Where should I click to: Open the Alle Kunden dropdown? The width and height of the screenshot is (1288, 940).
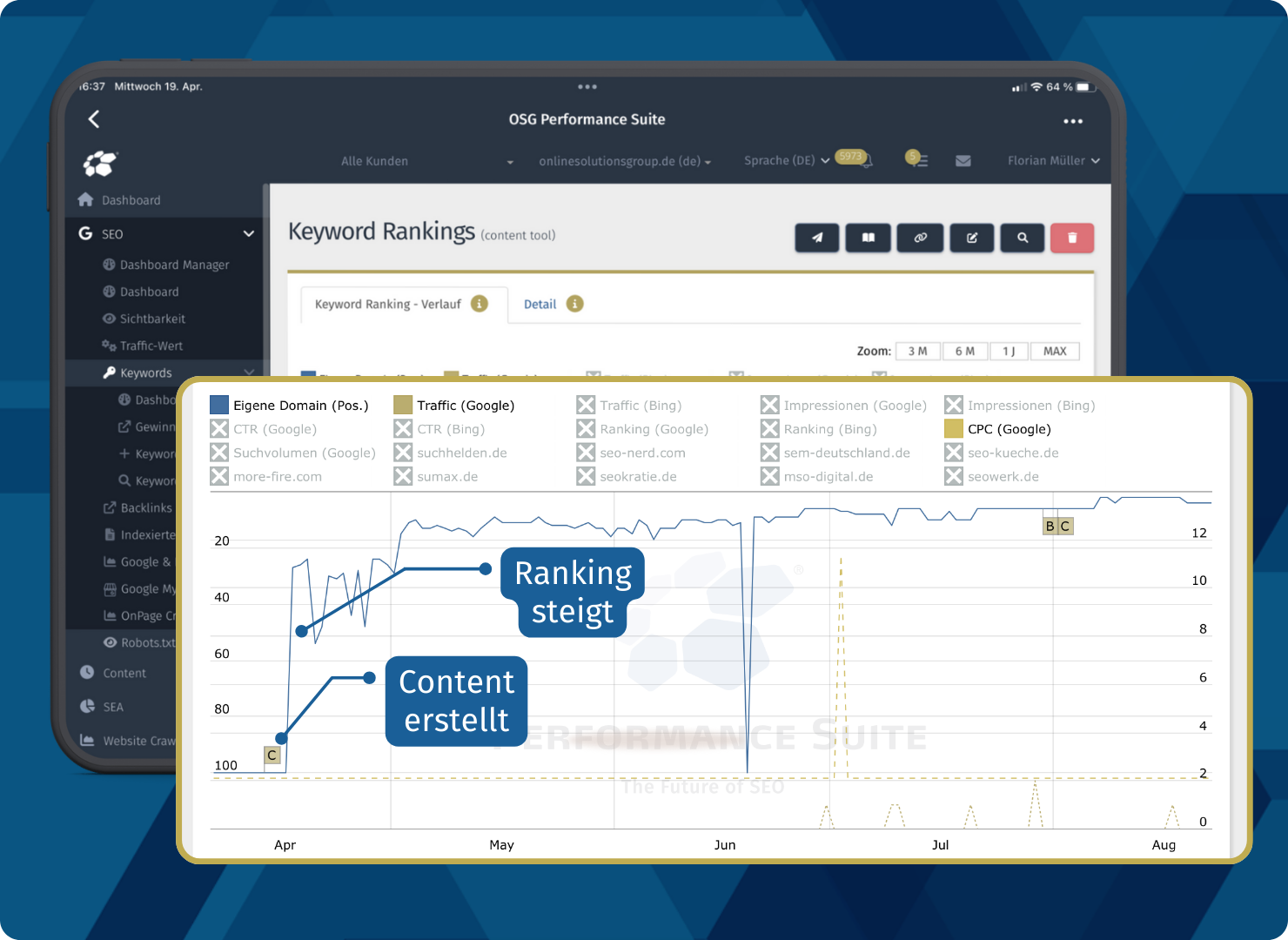tap(426, 161)
